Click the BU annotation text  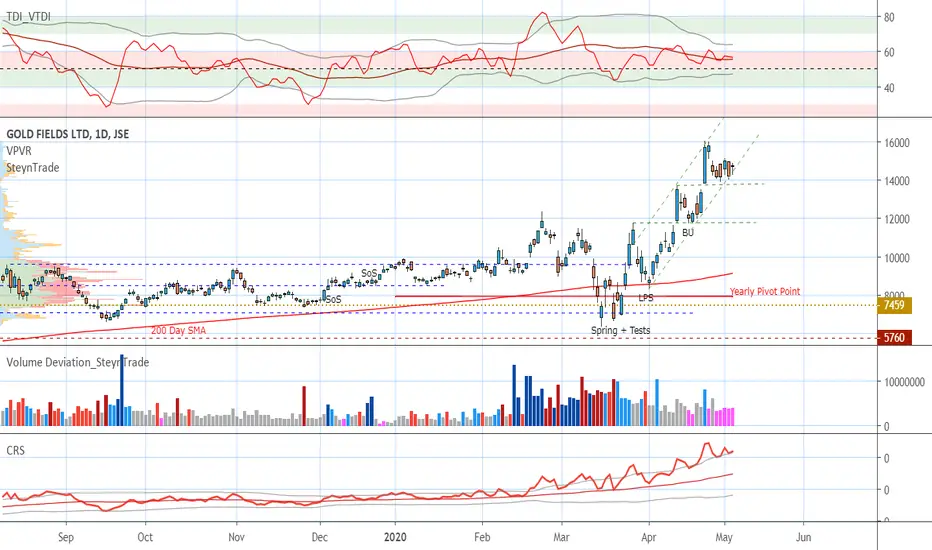pyautogui.click(x=688, y=232)
